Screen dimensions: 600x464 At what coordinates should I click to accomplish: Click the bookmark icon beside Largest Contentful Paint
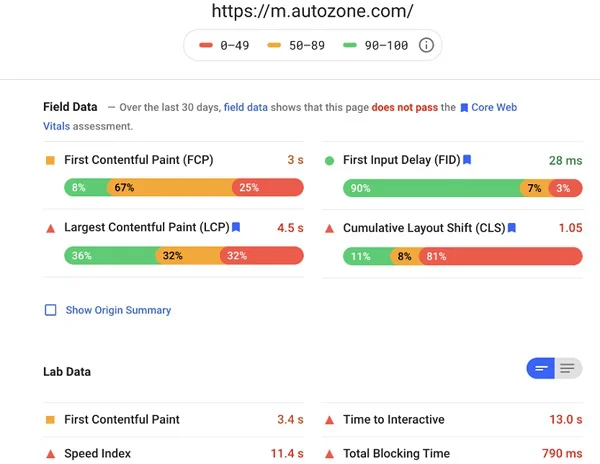click(x=236, y=228)
